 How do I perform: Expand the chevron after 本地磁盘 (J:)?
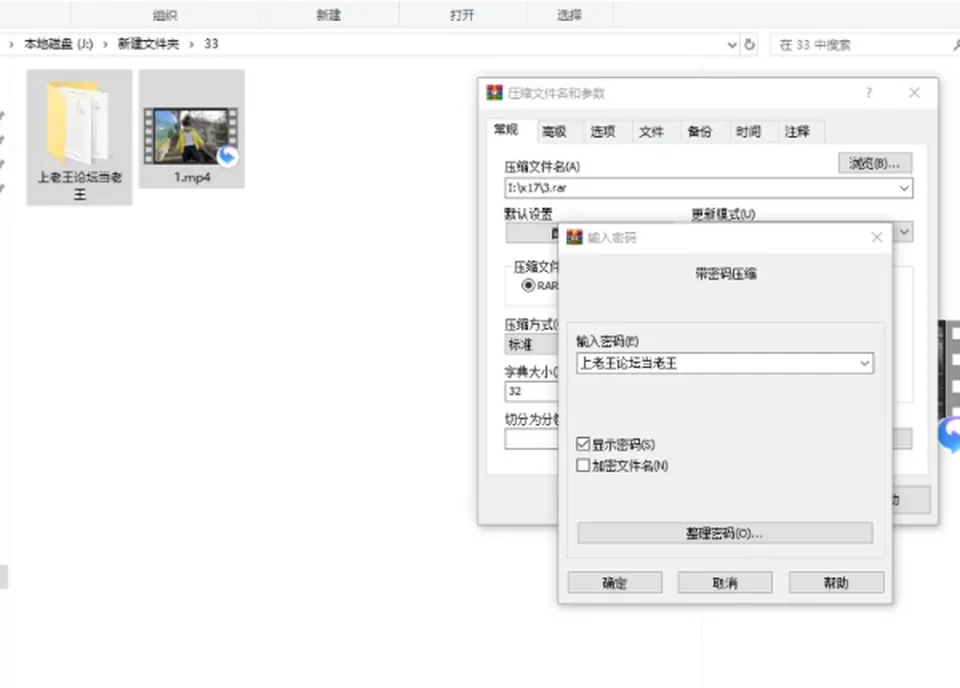coord(105,44)
